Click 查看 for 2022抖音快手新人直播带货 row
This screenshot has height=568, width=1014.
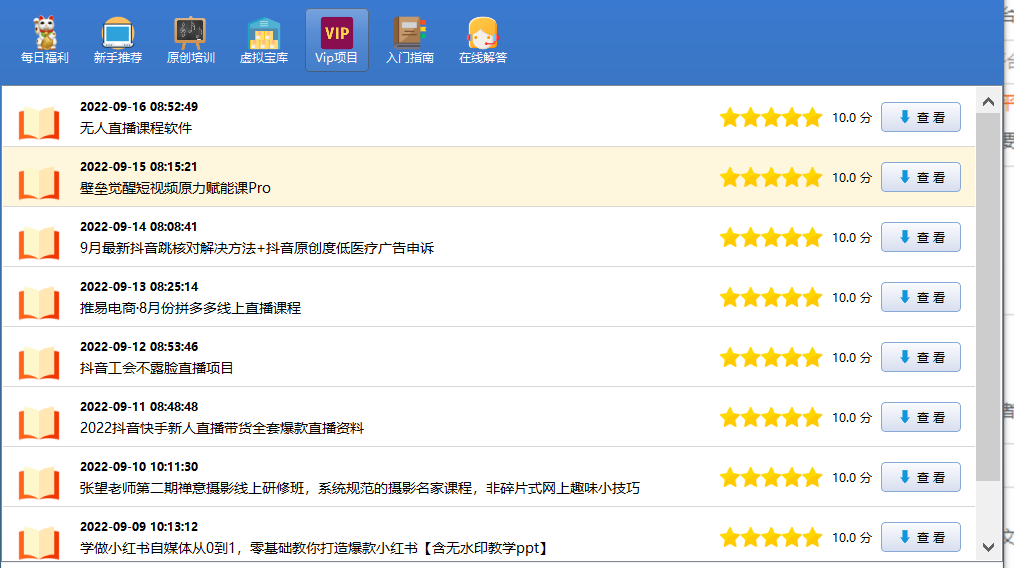(921, 417)
